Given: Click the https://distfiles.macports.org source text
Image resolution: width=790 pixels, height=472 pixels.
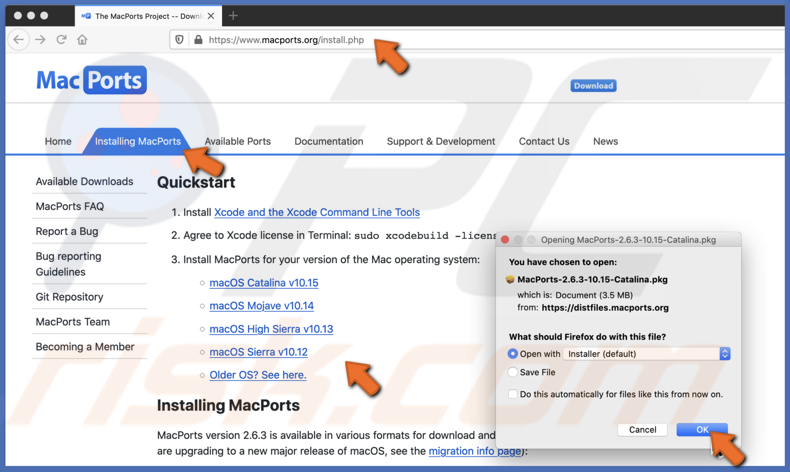Looking at the screenshot, I should tap(605, 308).
